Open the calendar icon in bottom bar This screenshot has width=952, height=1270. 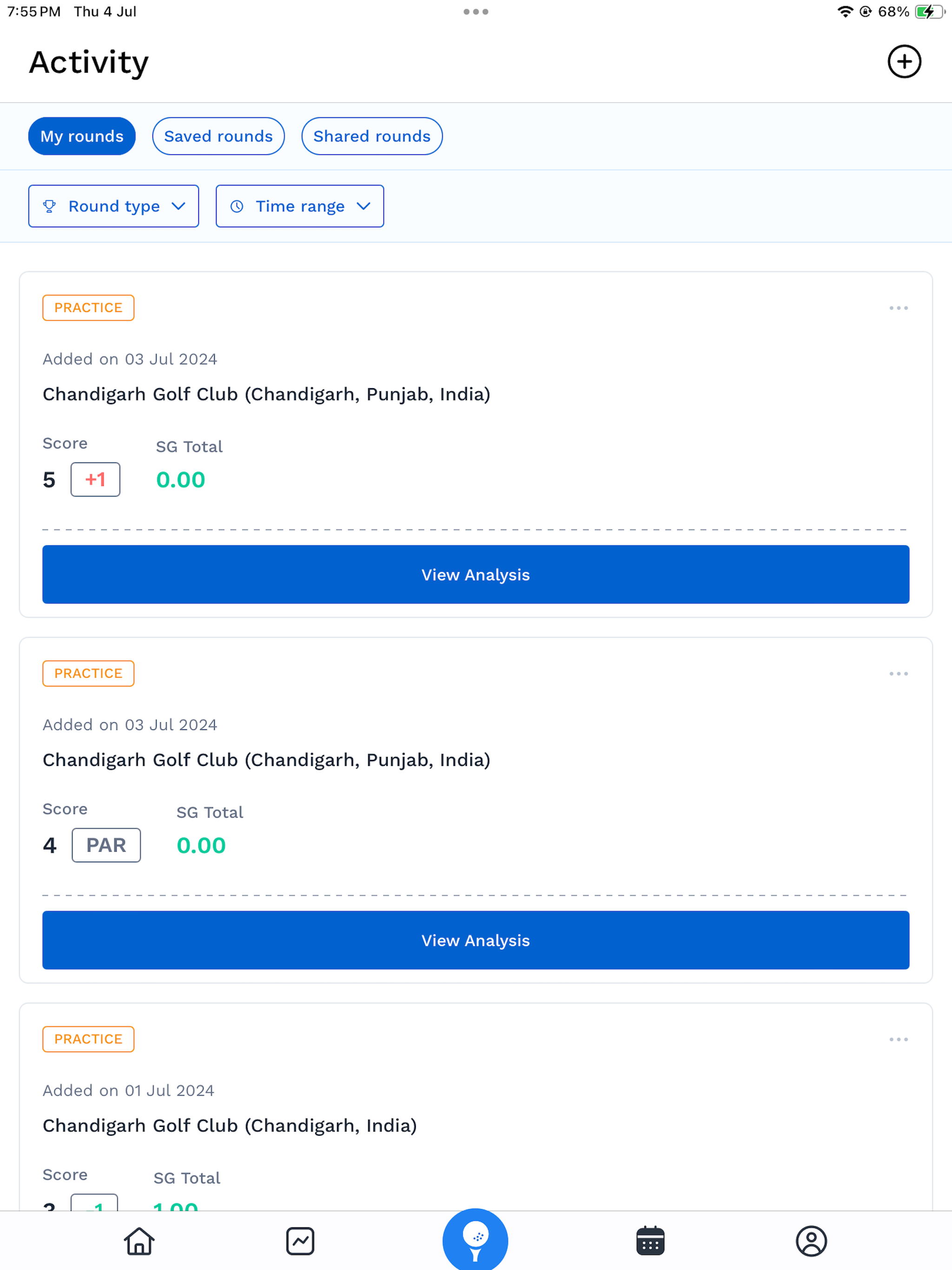651,1241
